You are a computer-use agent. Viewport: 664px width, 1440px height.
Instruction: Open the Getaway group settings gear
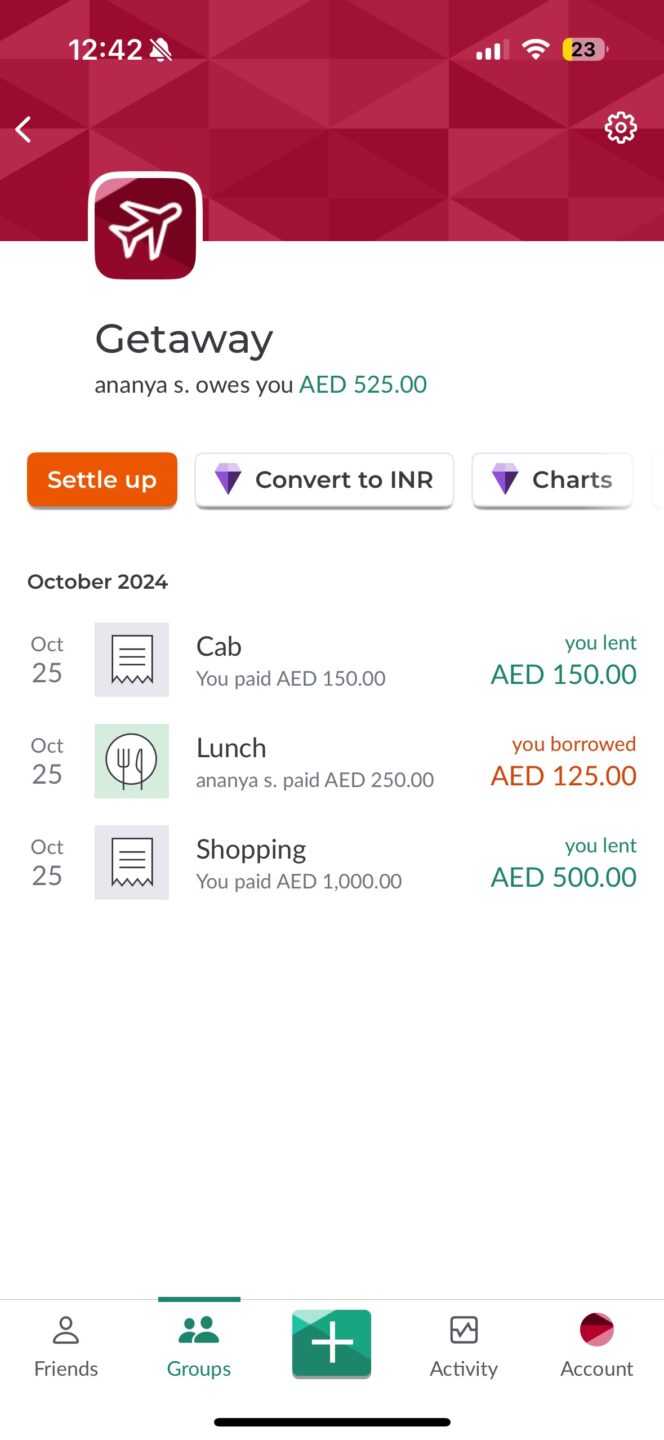[x=620, y=127]
